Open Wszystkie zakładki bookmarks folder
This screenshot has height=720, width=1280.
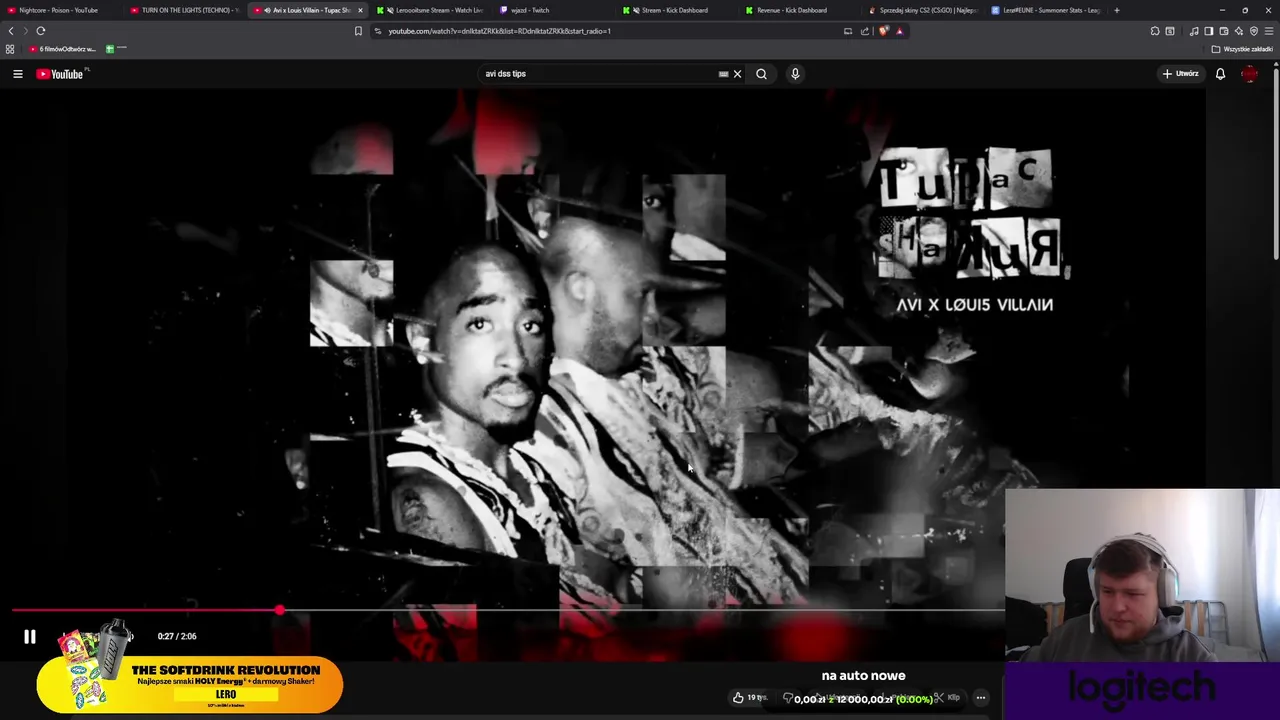pyautogui.click(x=1242, y=49)
